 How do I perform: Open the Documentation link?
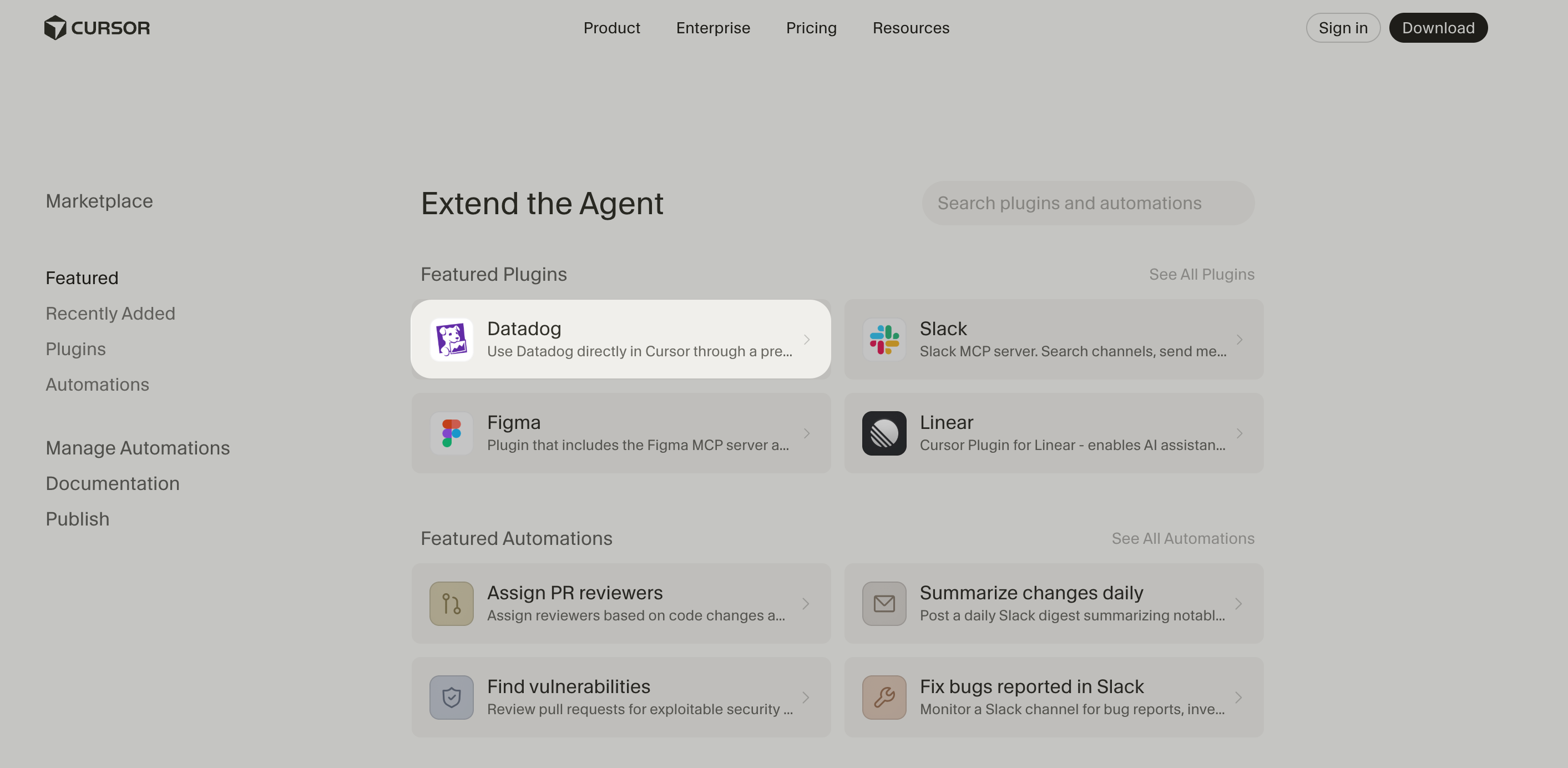click(113, 484)
